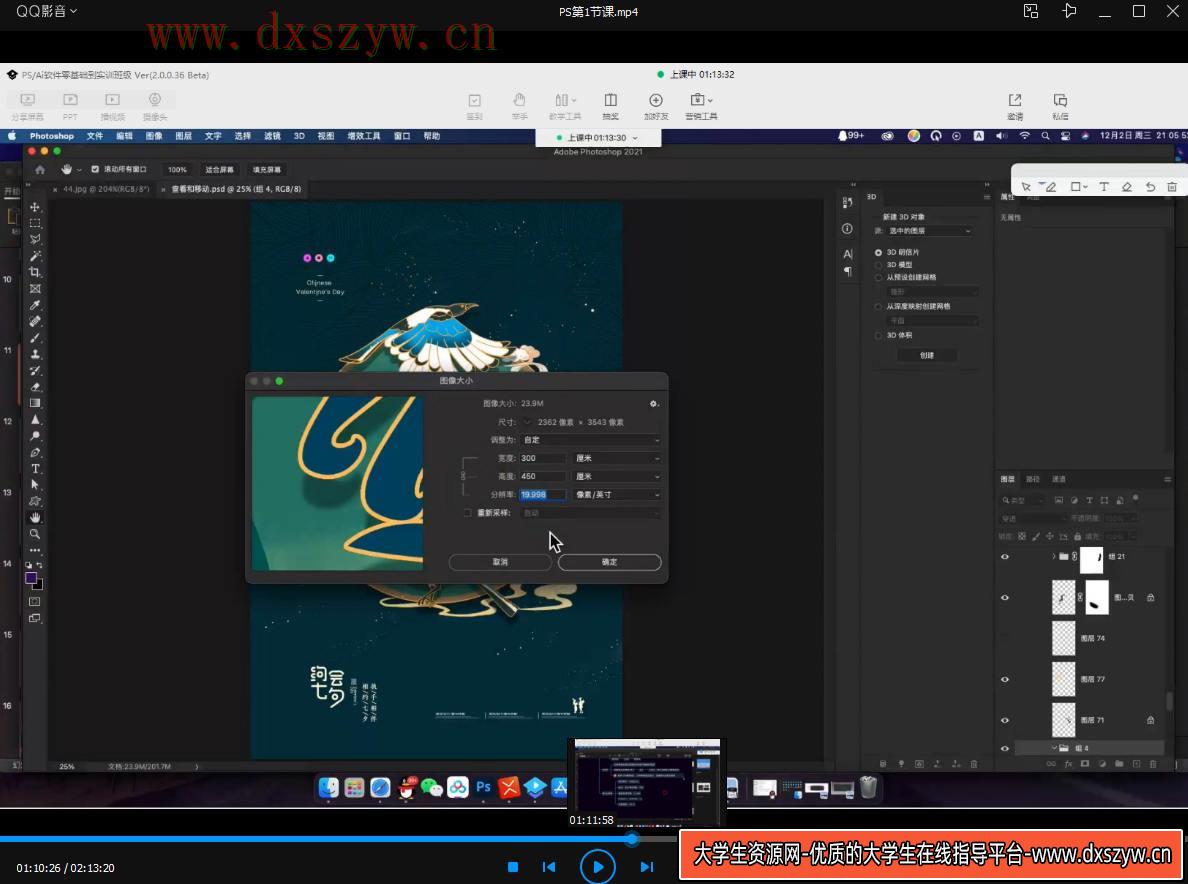Click the QQ影音 playback progress handle
1188x884 pixels.
click(632, 839)
